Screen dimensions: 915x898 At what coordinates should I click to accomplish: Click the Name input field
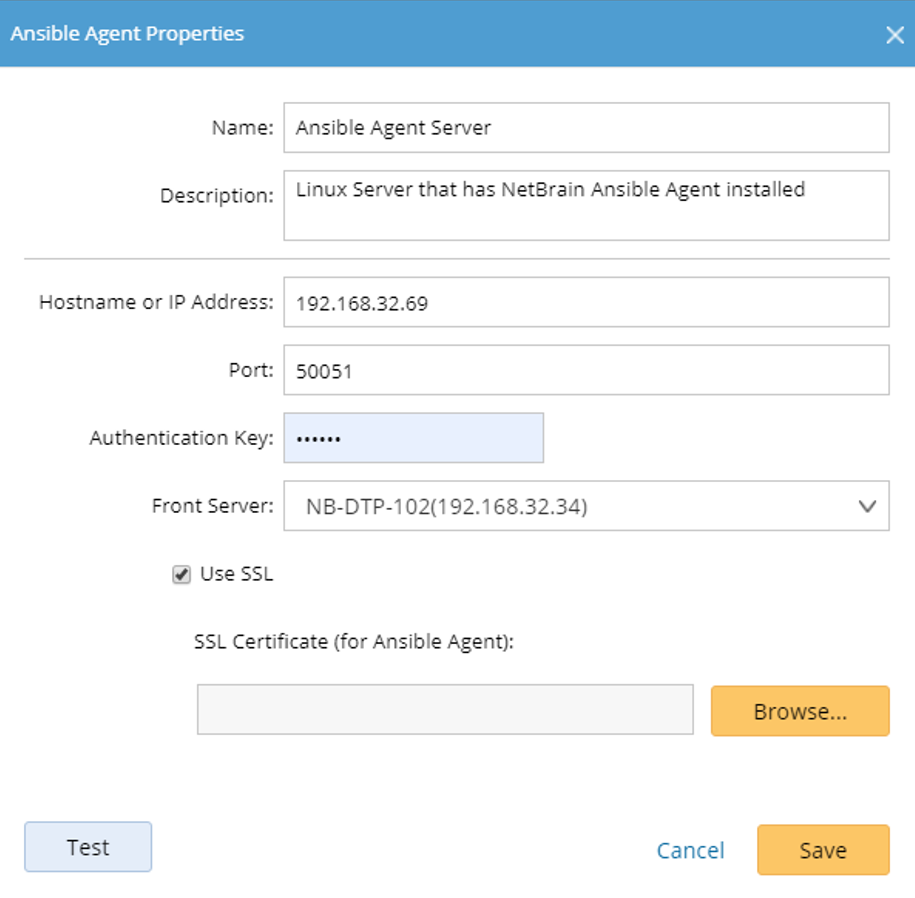pos(586,128)
